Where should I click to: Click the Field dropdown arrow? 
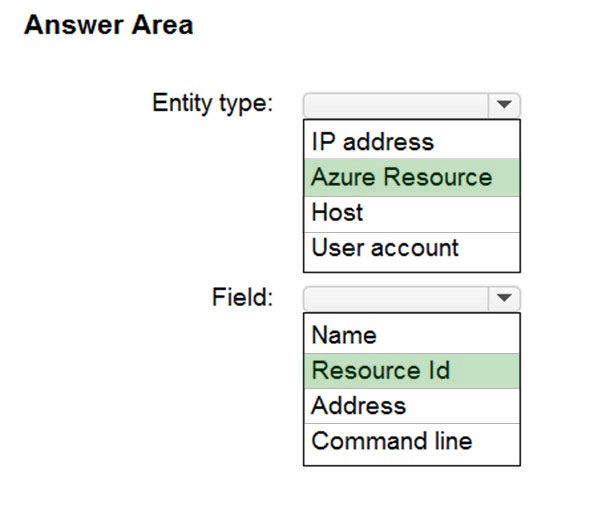[x=504, y=298]
